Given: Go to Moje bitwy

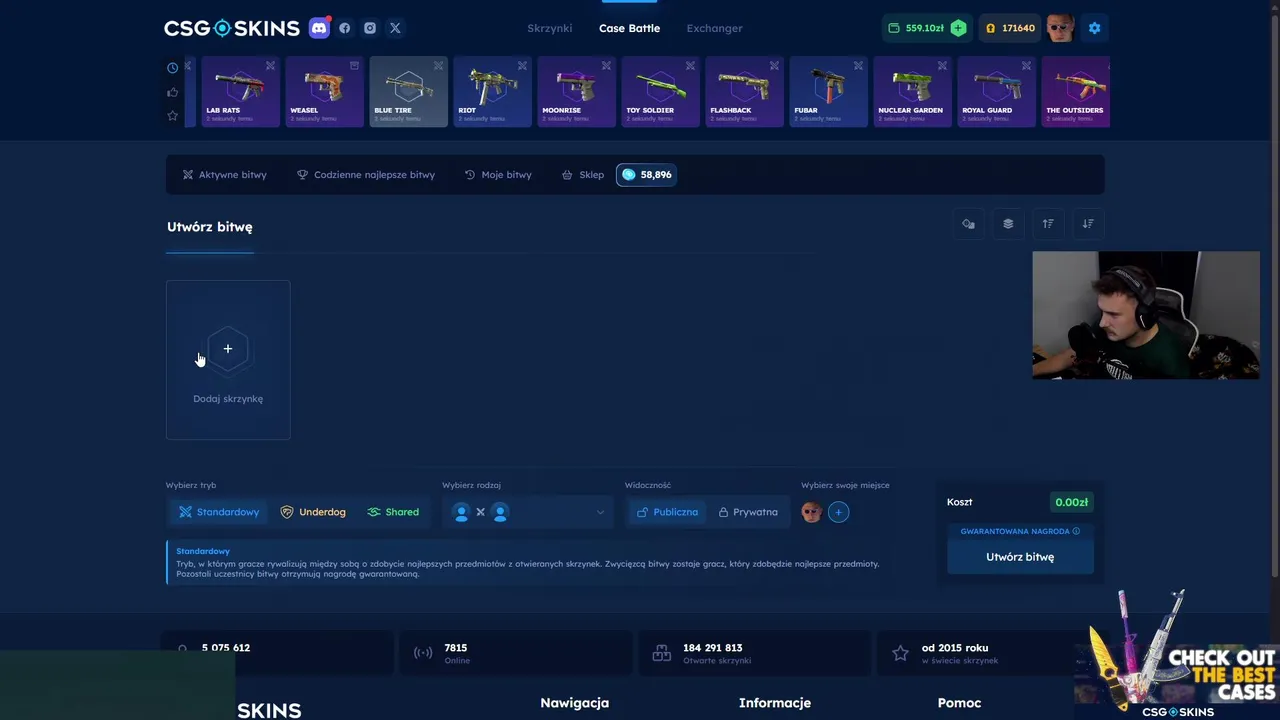Looking at the screenshot, I should pos(498,175).
